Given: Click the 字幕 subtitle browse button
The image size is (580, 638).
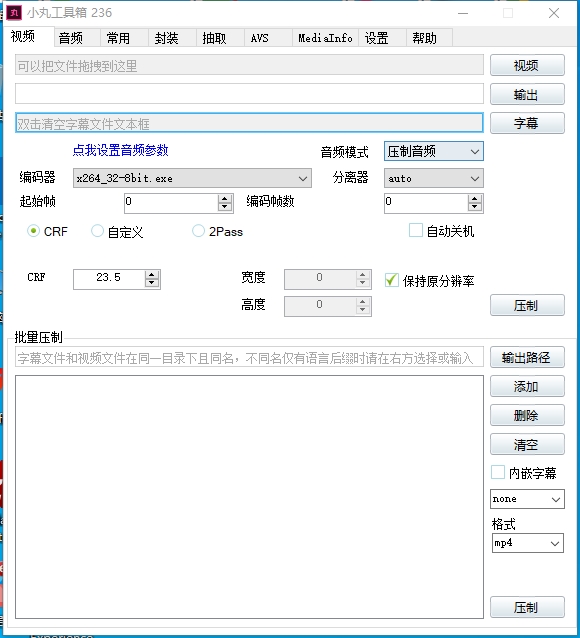Looking at the screenshot, I should 527,123.
